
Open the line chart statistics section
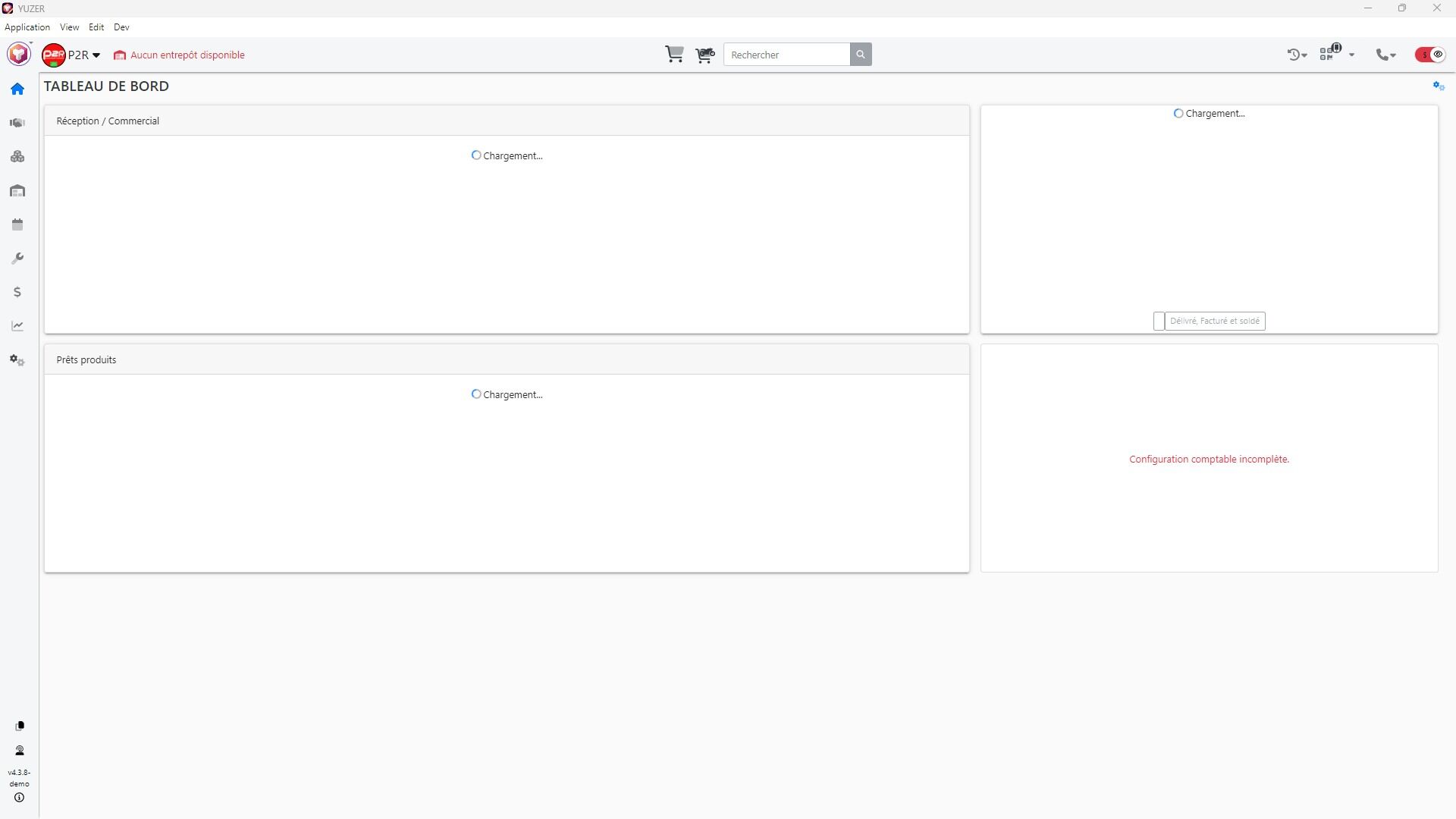click(17, 326)
